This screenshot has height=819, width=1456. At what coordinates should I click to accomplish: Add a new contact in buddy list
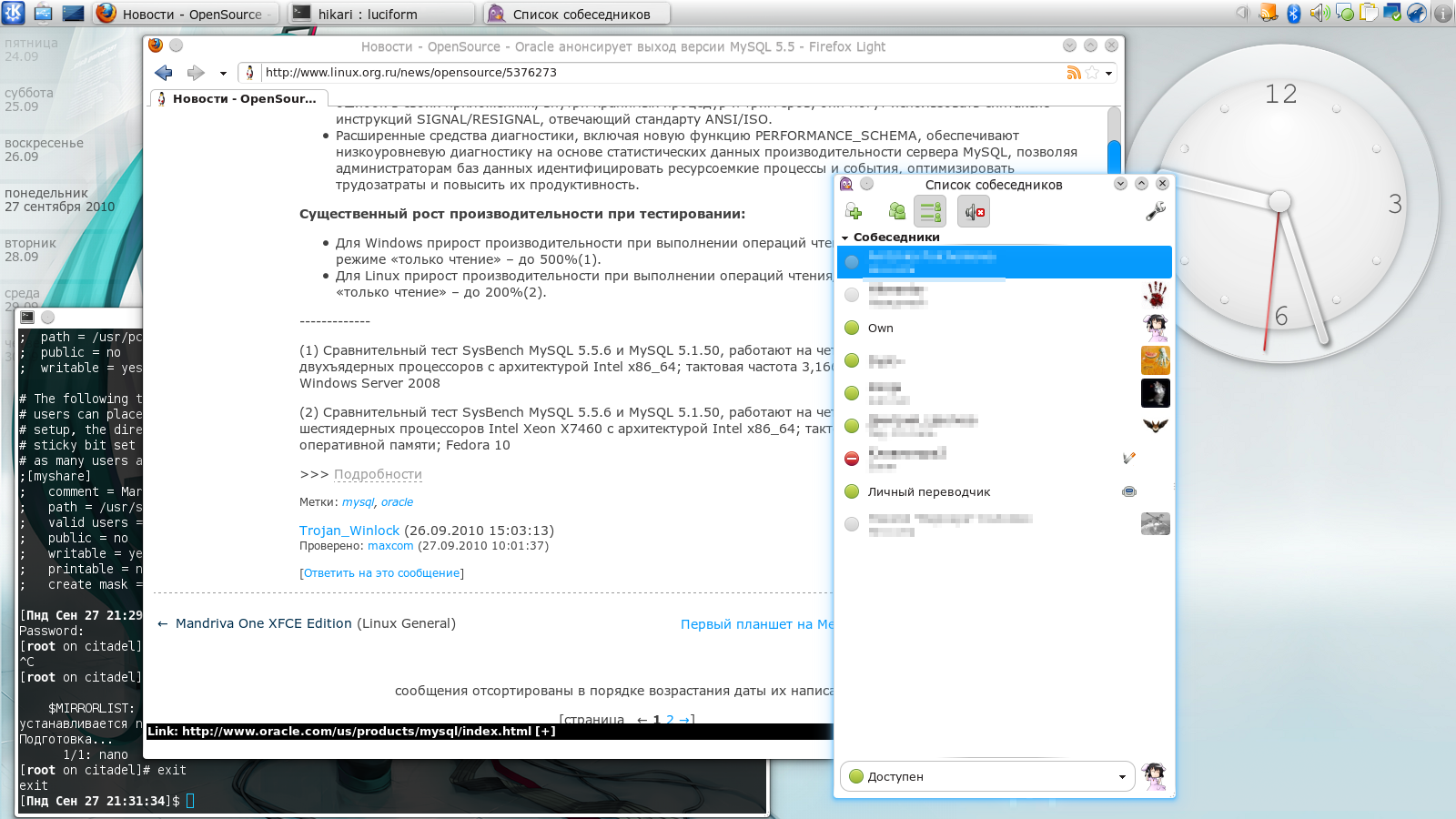coord(854,212)
